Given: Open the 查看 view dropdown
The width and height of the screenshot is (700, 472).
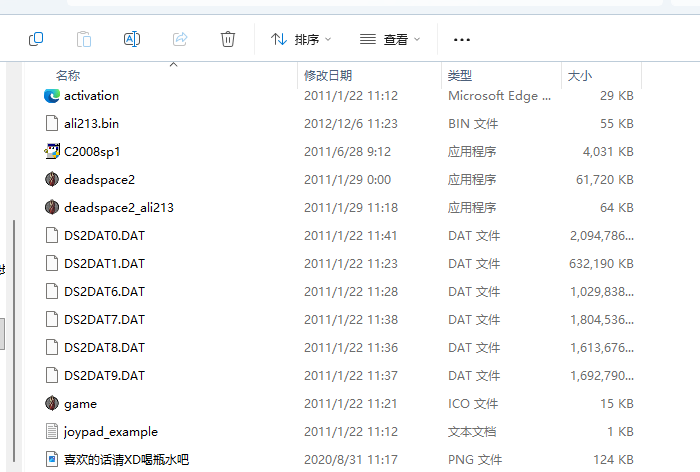Looking at the screenshot, I should click(x=390, y=39).
